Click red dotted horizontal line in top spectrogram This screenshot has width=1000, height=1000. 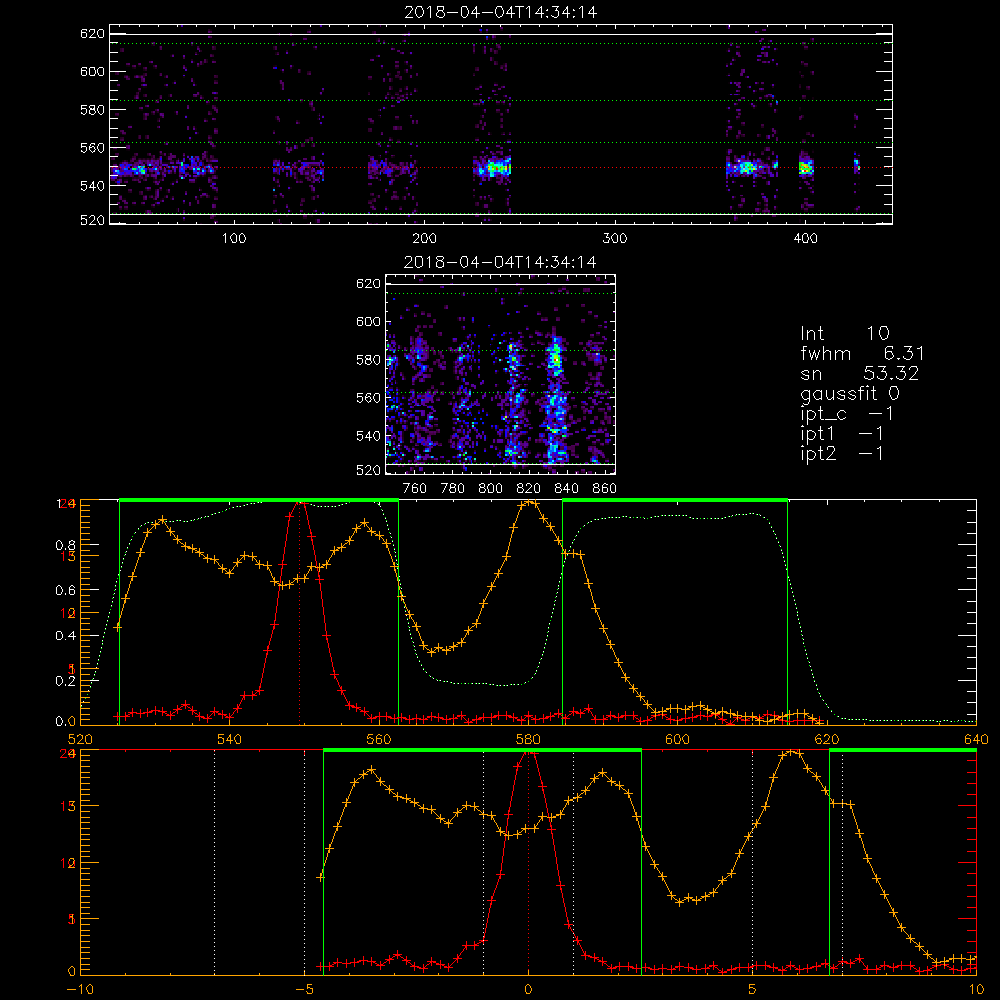(x=501, y=168)
